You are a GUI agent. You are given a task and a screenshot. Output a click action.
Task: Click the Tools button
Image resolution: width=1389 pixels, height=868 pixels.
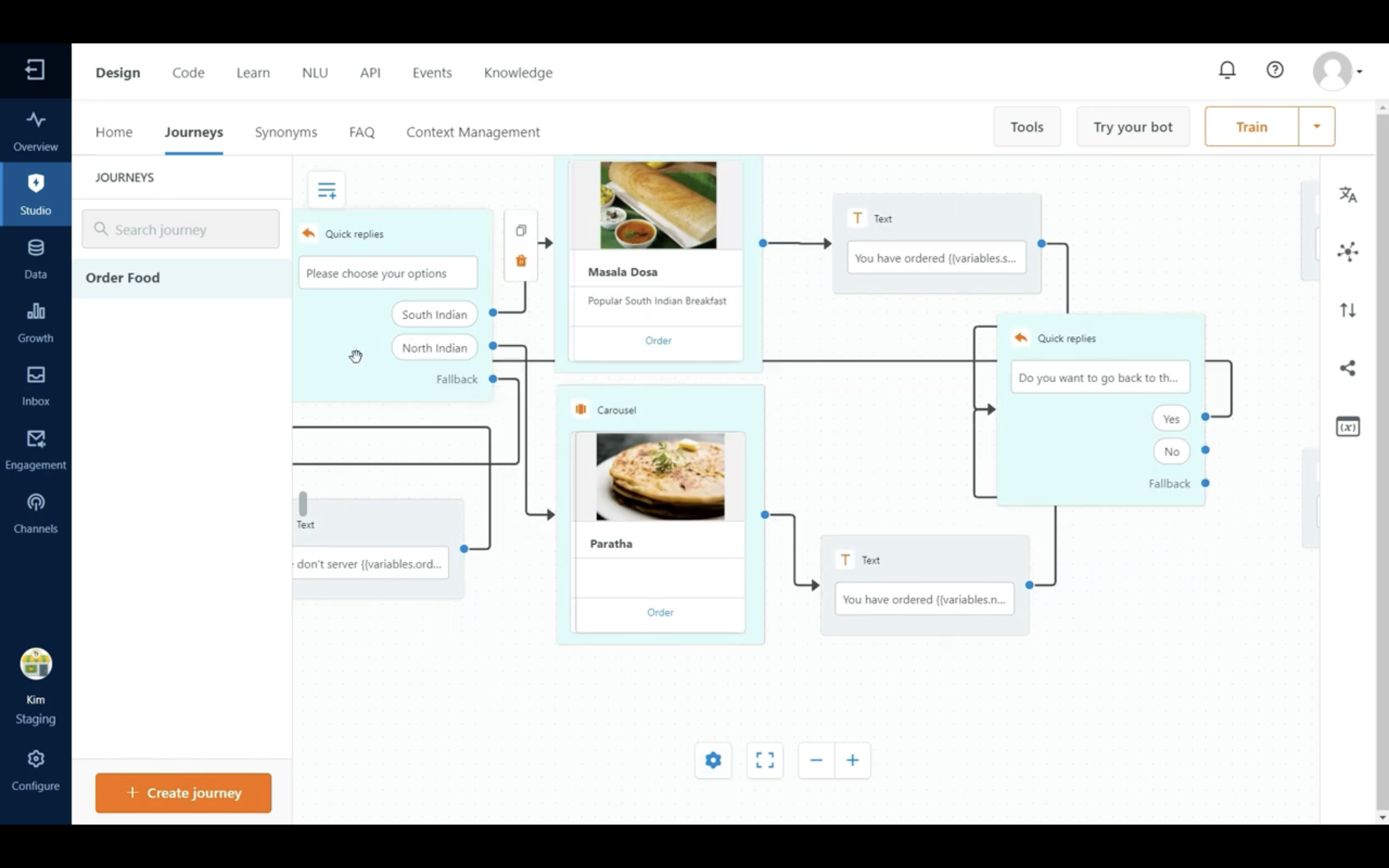[1027, 127]
